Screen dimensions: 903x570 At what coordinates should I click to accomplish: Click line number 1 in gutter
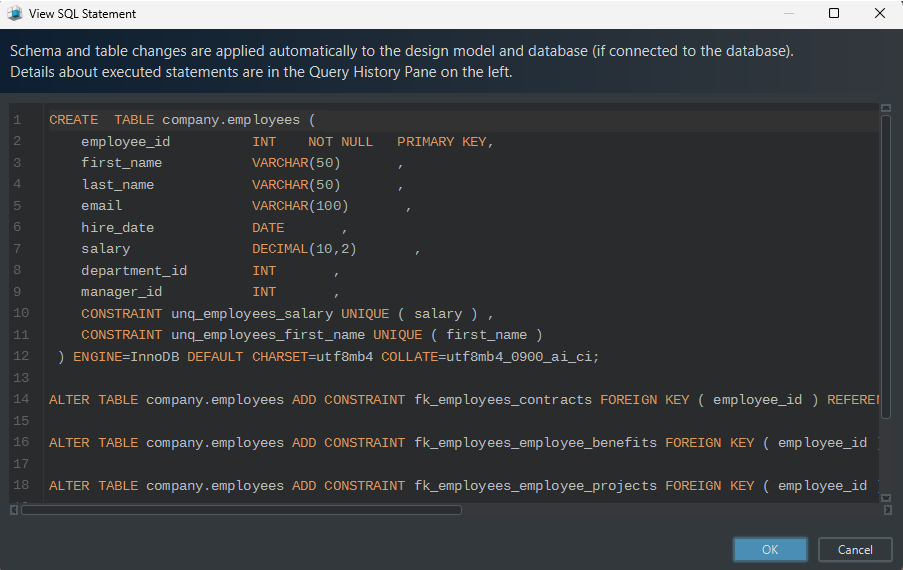17,120
